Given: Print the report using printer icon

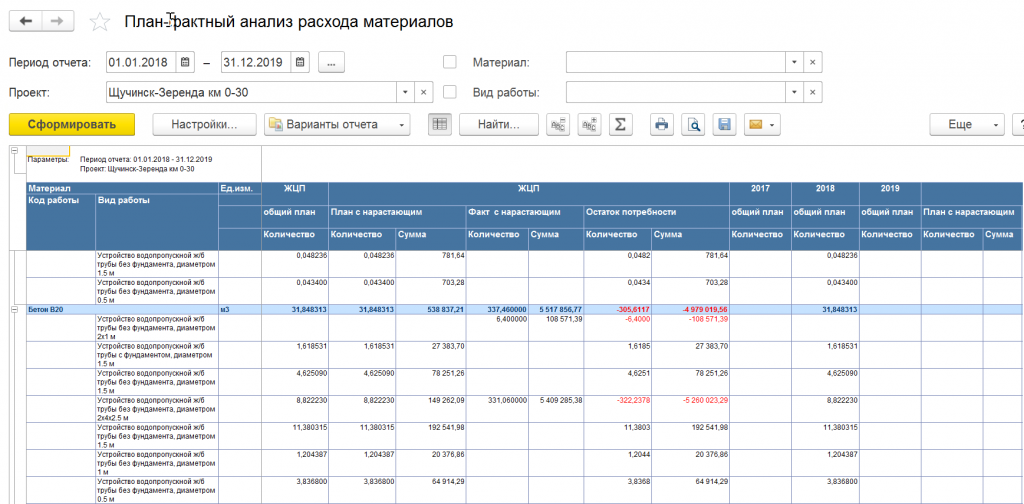Looking at the screenshot, I should point(661,124).
